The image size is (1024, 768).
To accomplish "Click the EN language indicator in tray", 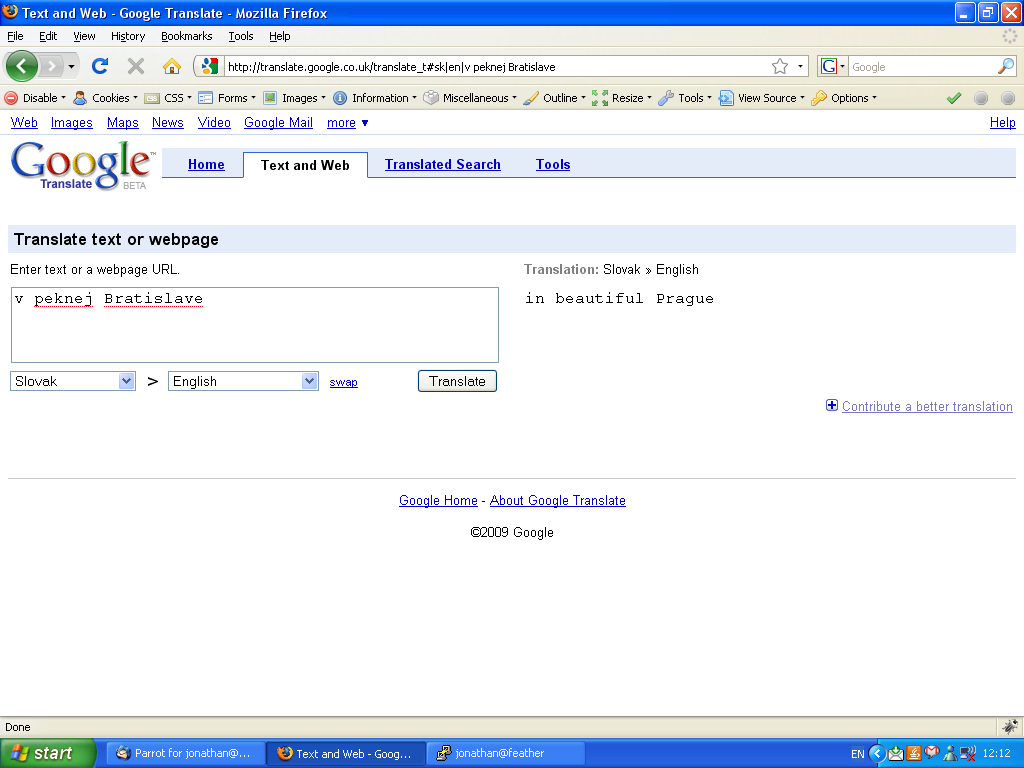I will pos(857,754).
